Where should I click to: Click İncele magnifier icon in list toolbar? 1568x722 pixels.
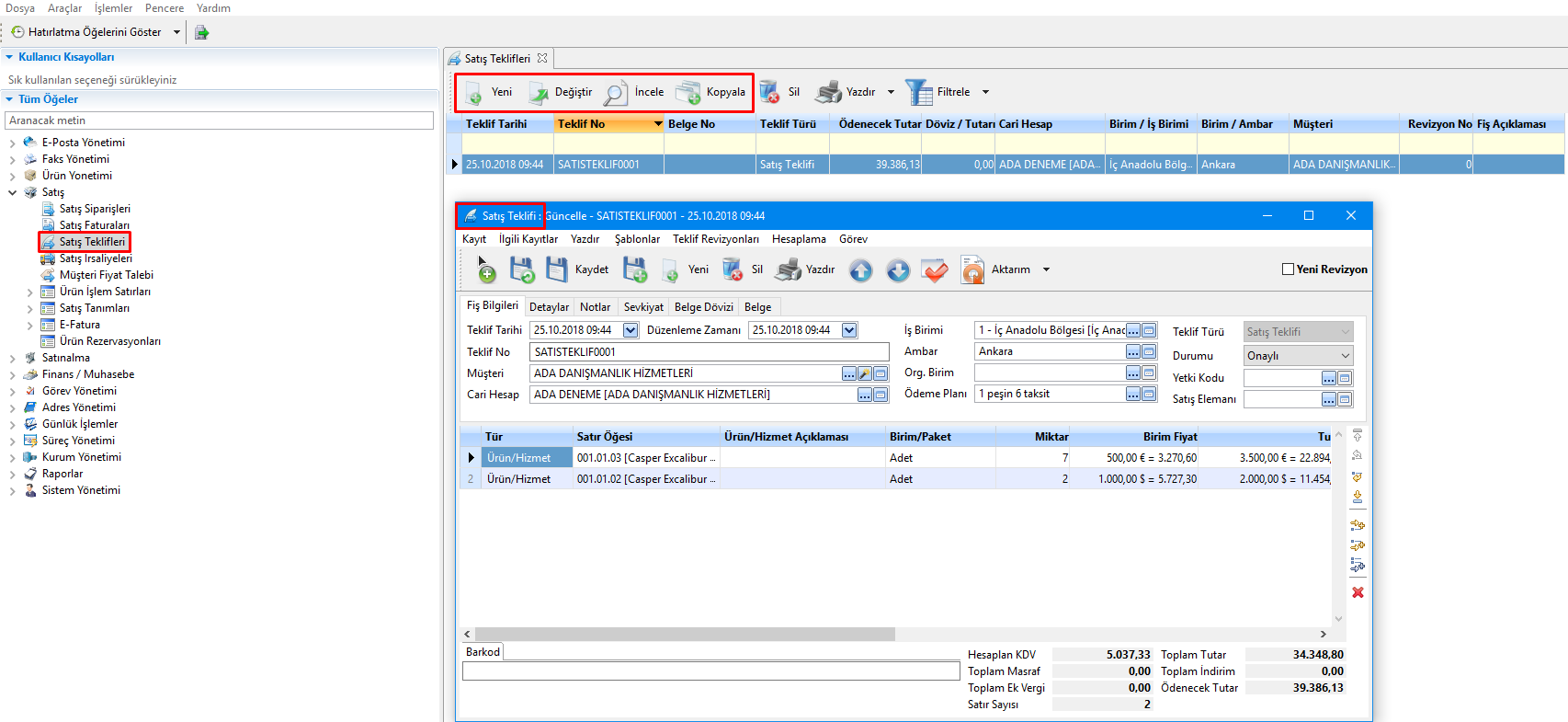click(615, 93)
